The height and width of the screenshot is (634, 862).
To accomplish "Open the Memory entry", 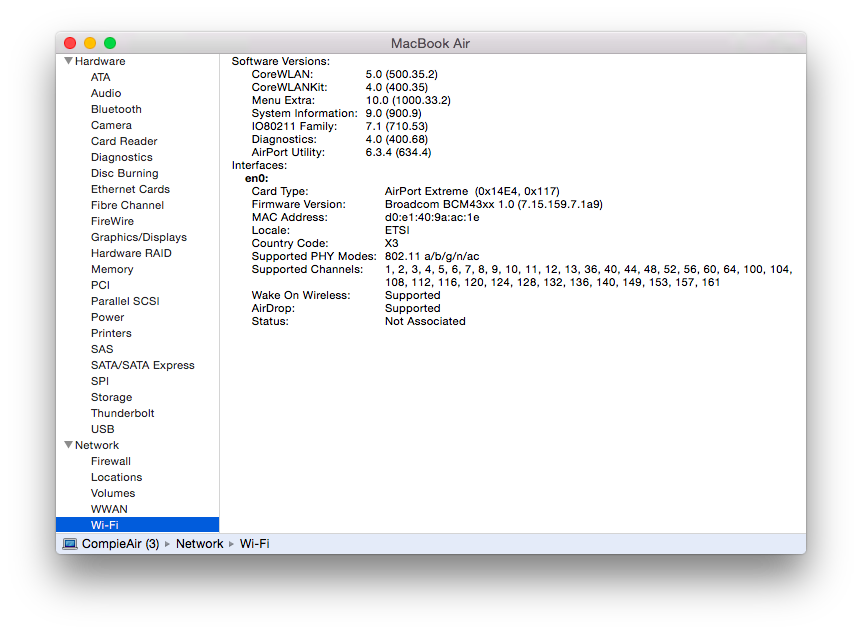I will [112, 269].
